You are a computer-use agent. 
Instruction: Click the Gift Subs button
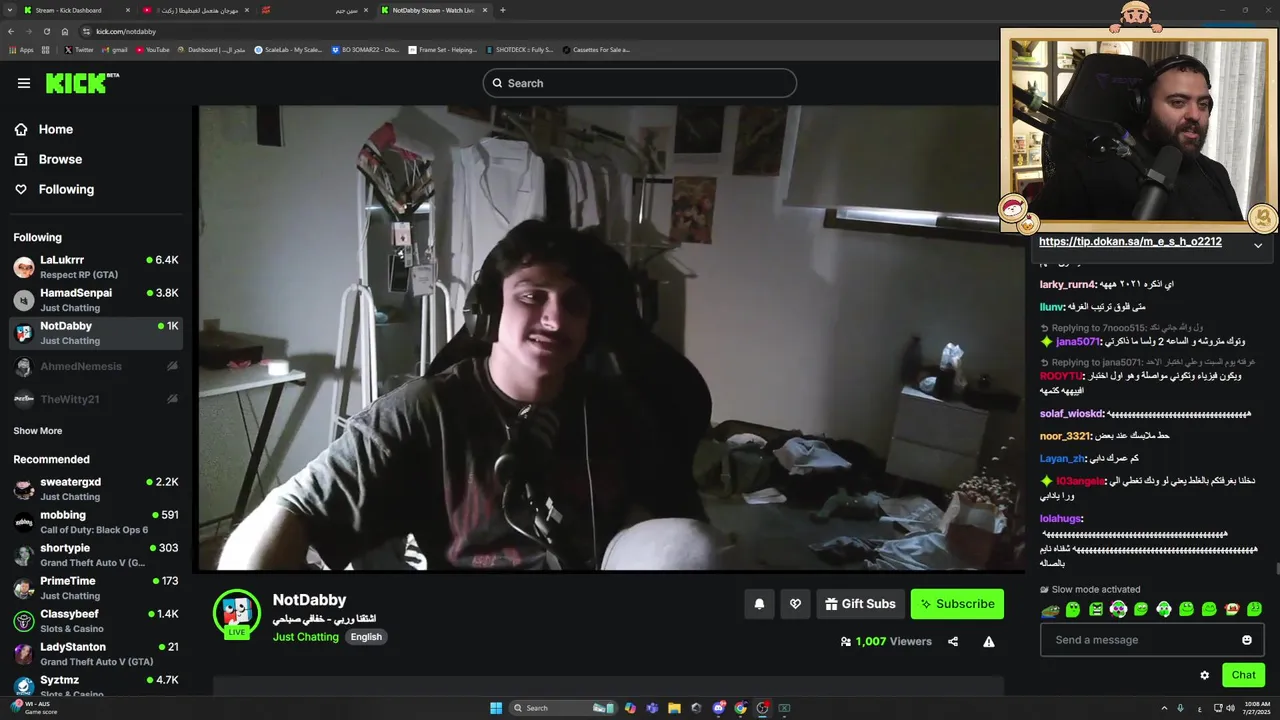coord(861,604)
